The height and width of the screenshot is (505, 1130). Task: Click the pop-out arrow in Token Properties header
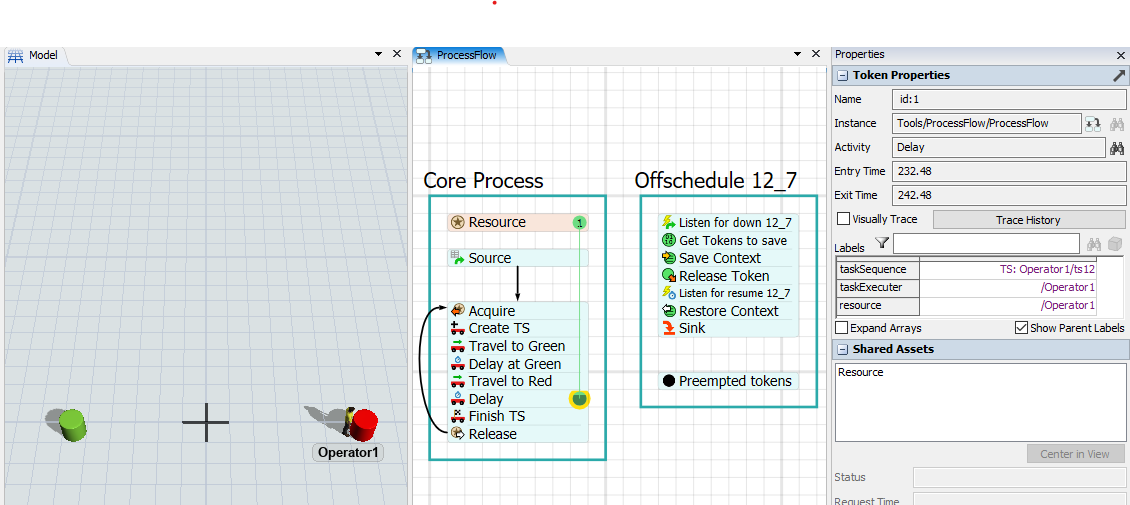1118,76
